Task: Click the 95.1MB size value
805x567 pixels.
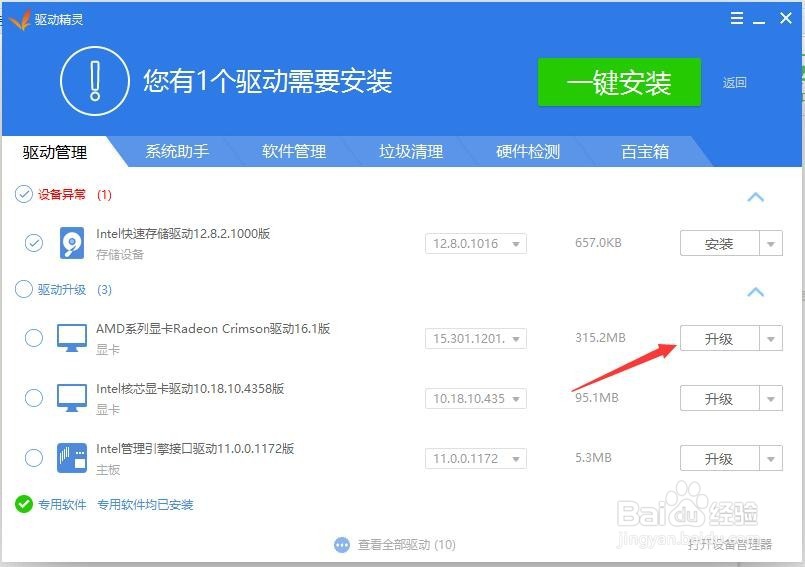Action: [597, 398]
